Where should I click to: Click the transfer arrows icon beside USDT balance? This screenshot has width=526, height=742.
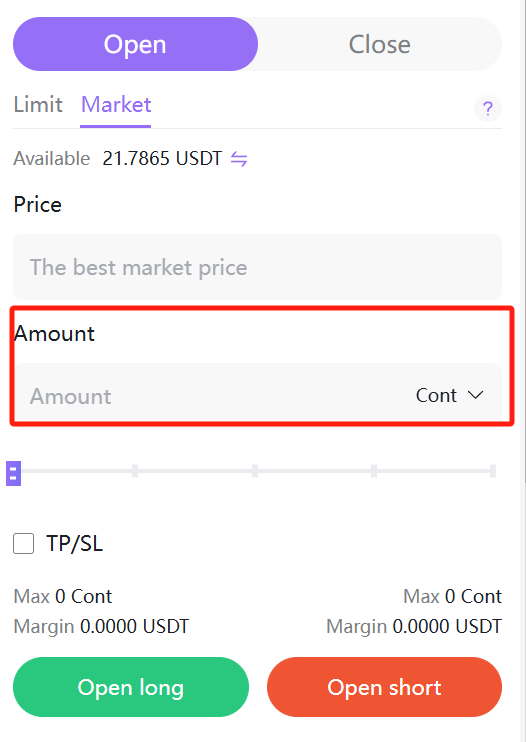[x=239, y=159]
